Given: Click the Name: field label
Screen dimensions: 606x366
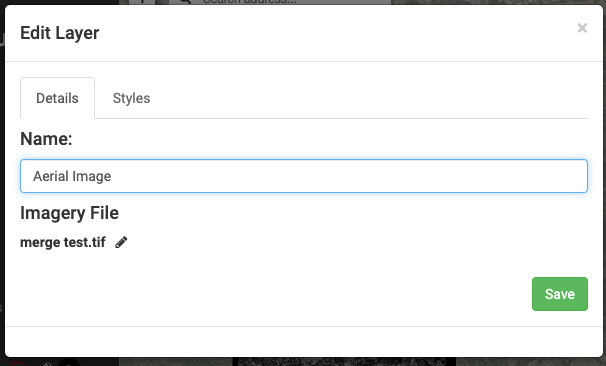Looking at the screenshot, I should pyautogui.click(x=46, y=139).
